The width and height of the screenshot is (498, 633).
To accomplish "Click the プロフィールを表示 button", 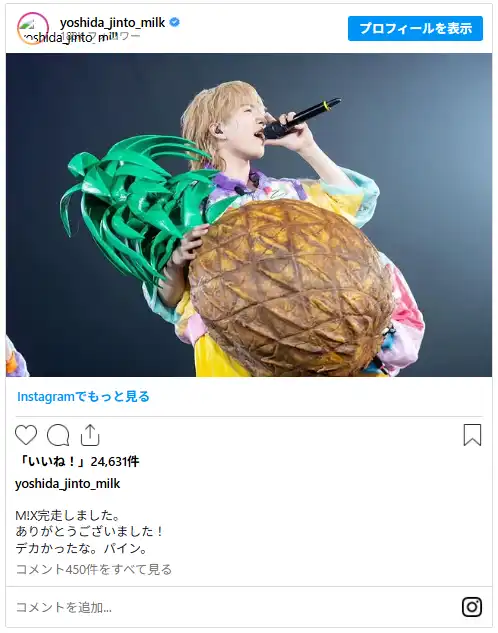I will 415,29.
